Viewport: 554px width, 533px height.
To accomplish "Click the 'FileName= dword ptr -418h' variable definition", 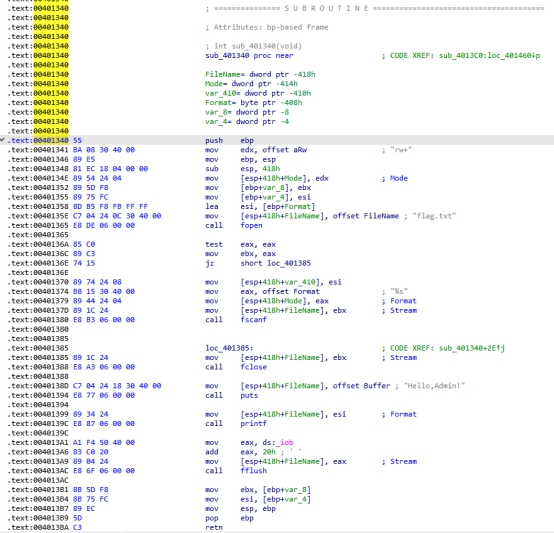I will tap(260, 74).
